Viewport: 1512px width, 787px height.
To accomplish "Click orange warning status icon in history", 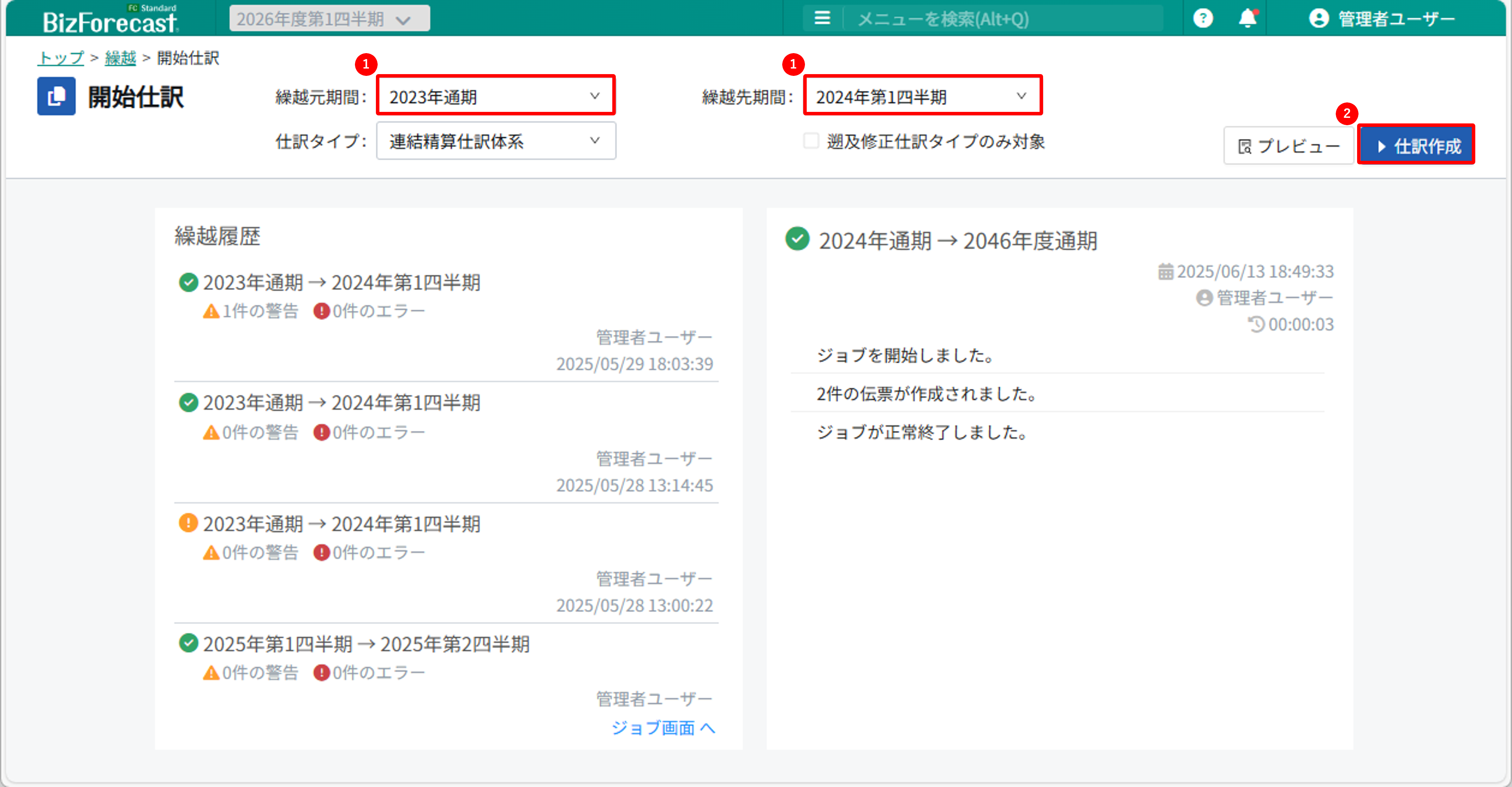I will coord(188,522).
